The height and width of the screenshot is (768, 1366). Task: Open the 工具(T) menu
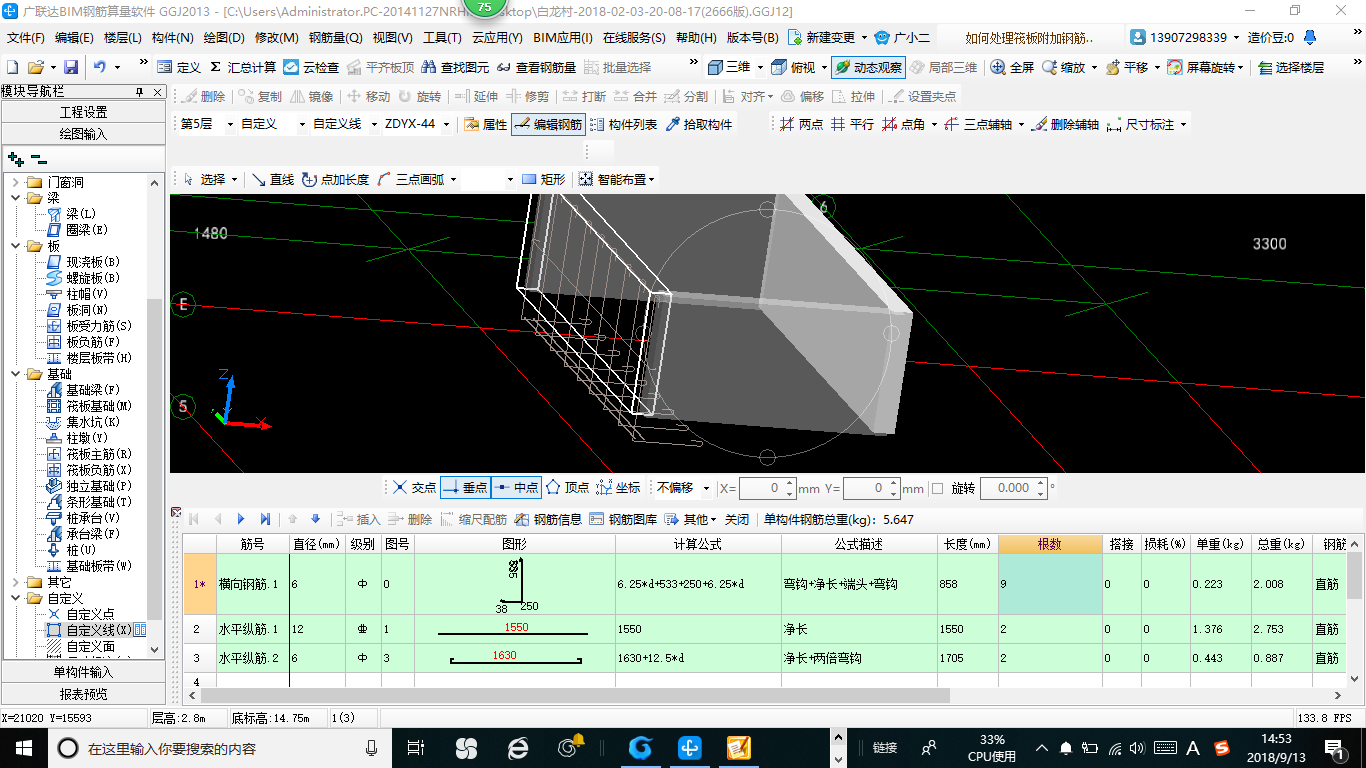coord(442,38)
